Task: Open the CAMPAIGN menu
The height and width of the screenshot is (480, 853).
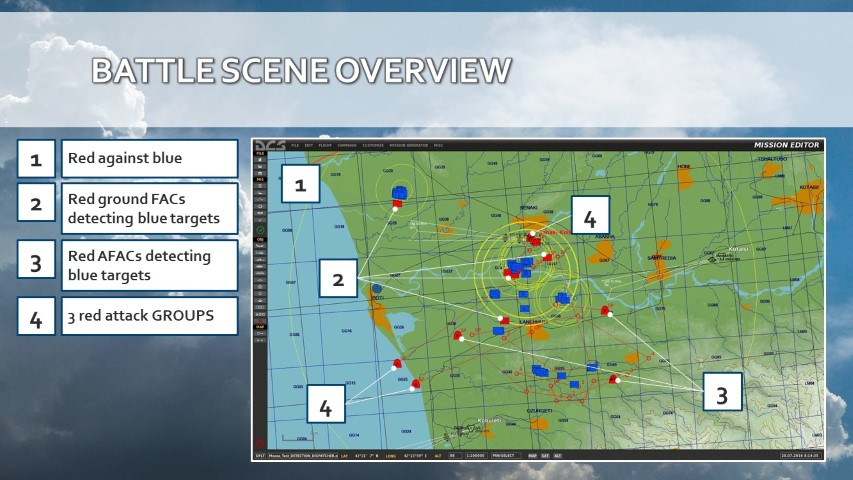Action: coord(347,145)
